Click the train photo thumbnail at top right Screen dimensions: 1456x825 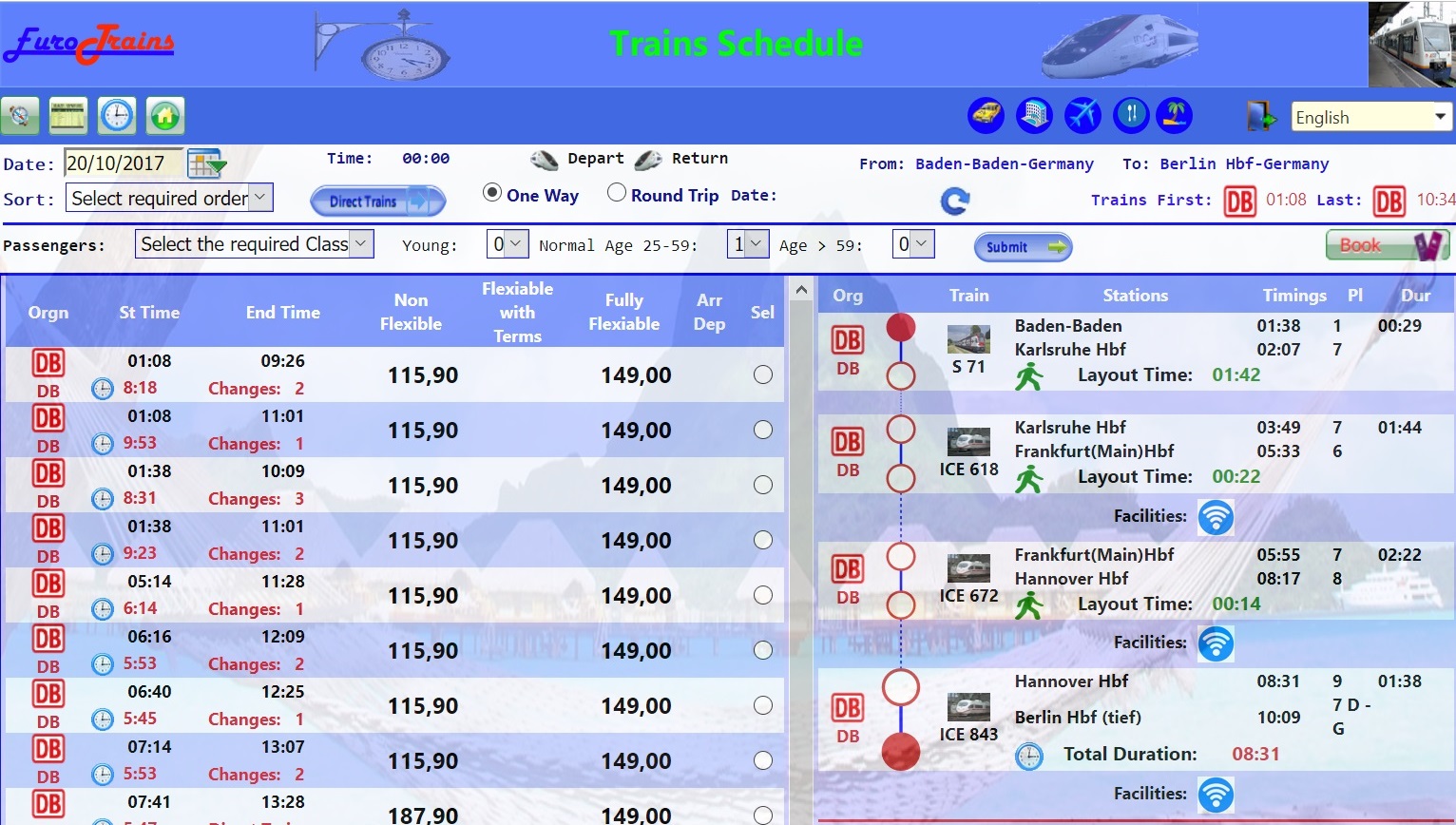(x=1412, y=44)
